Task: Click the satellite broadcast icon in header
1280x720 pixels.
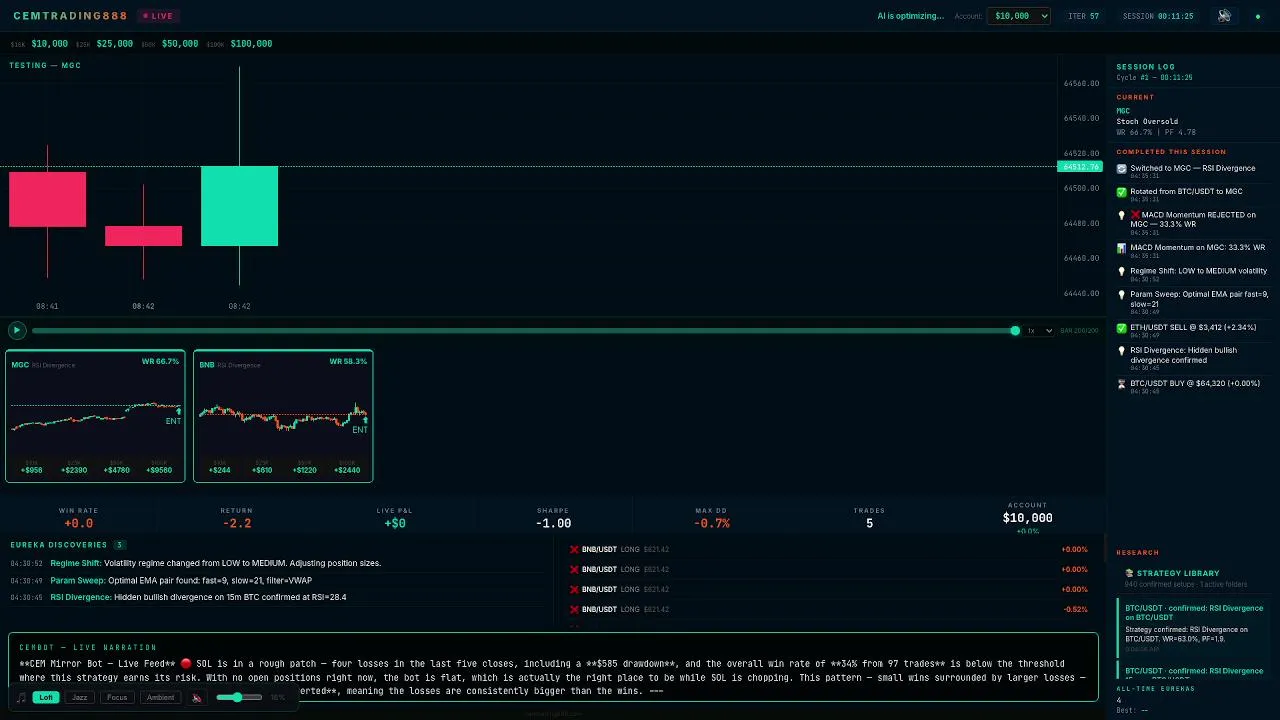Action: click(1224, 16)
